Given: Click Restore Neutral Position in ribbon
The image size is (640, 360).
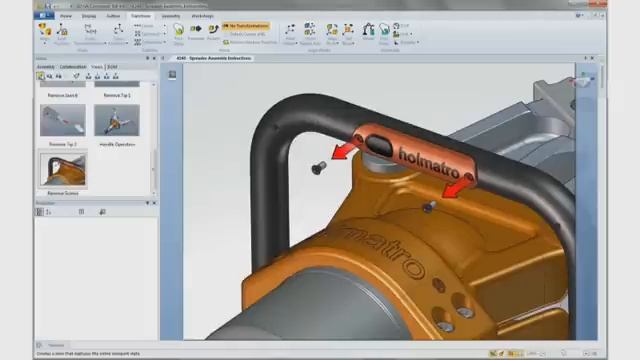Looking at the screenshot, I should click(250, 42).
